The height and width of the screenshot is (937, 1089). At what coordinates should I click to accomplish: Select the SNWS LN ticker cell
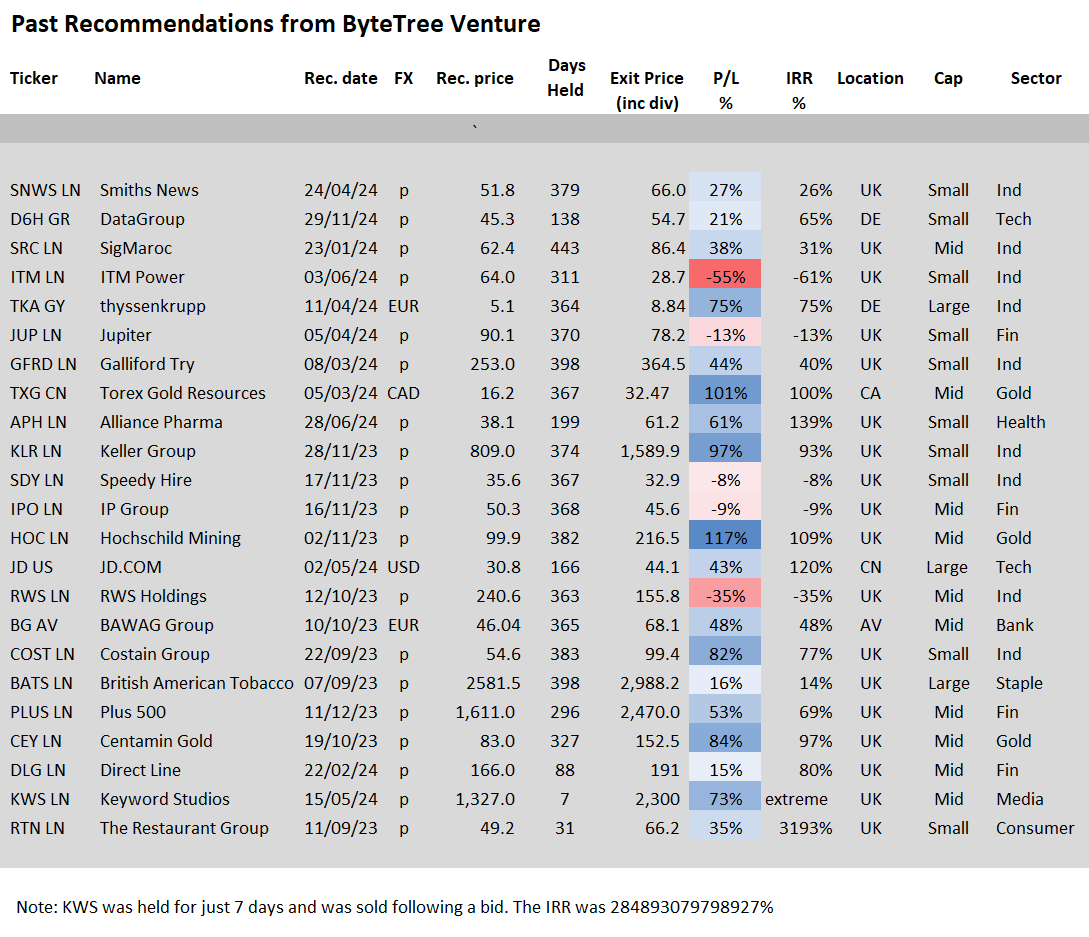click(45, 190)
